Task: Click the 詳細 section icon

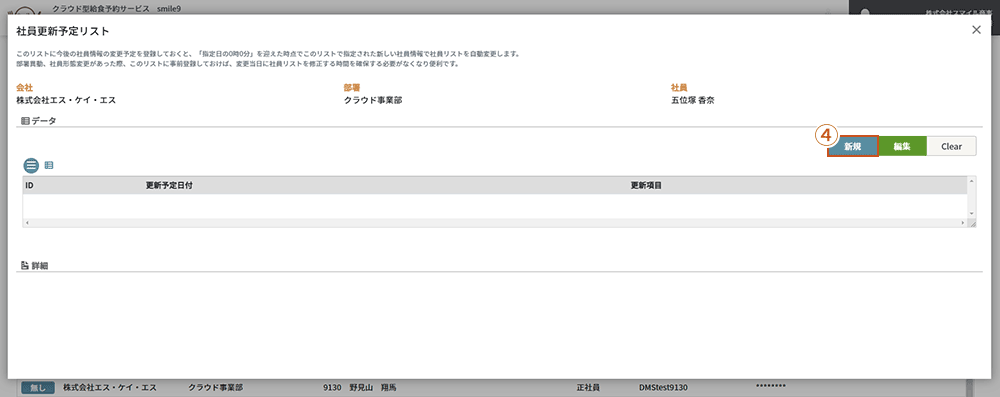Action: click(x=26, y=266)
